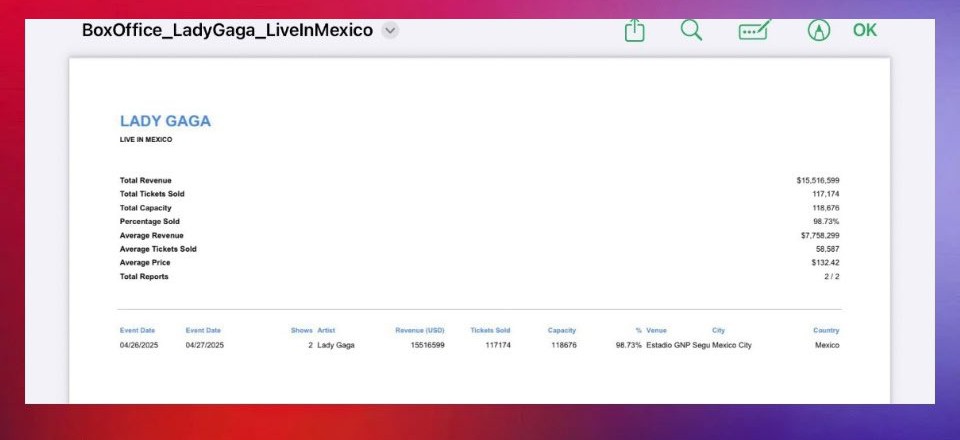This screenshot has width=960, height=440.
Task: Select the Capacity column header
Action: pyautogui.click(x=562, y=330)
